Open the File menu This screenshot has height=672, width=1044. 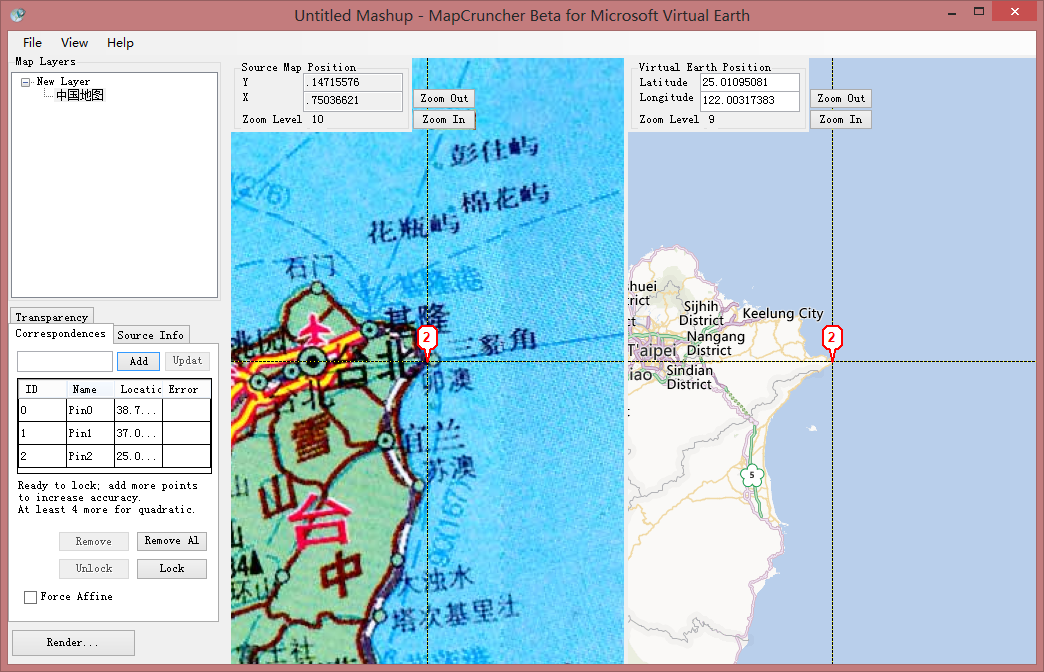(x=32, y=43)
